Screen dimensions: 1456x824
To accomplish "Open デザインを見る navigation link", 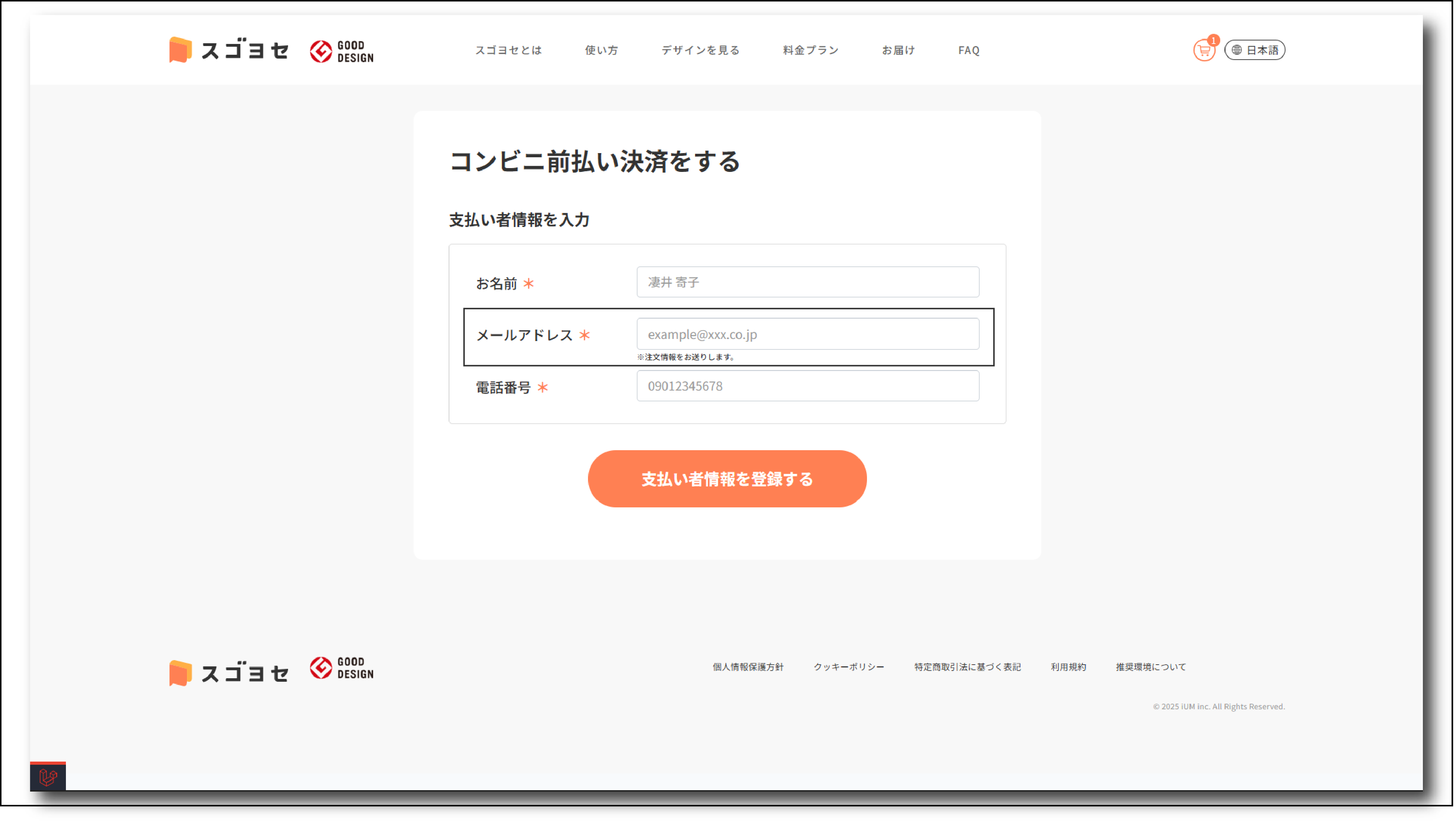I will click(701, 50).
